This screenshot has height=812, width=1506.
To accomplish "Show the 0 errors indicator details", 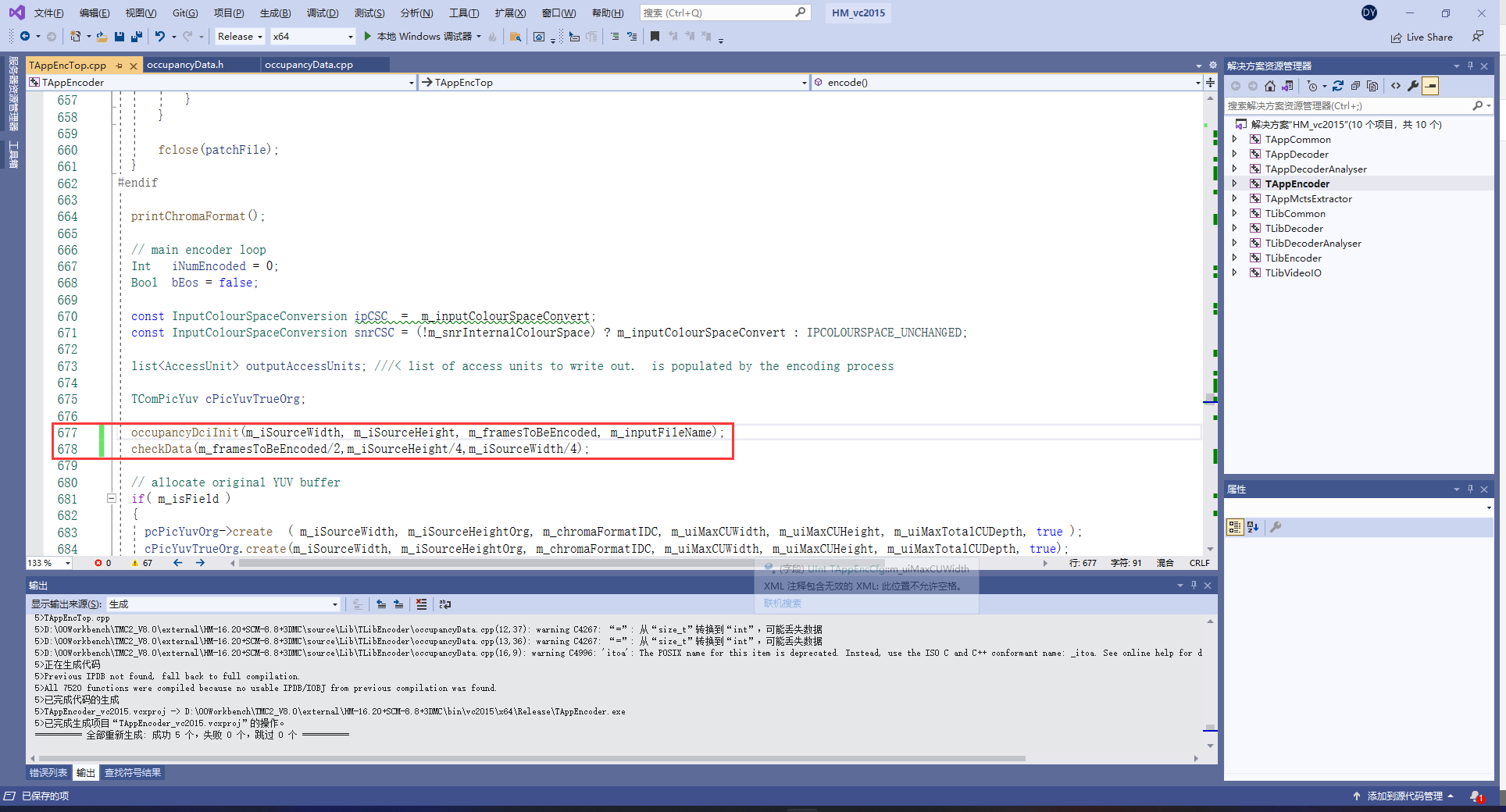I will click(x=103, y=563).
